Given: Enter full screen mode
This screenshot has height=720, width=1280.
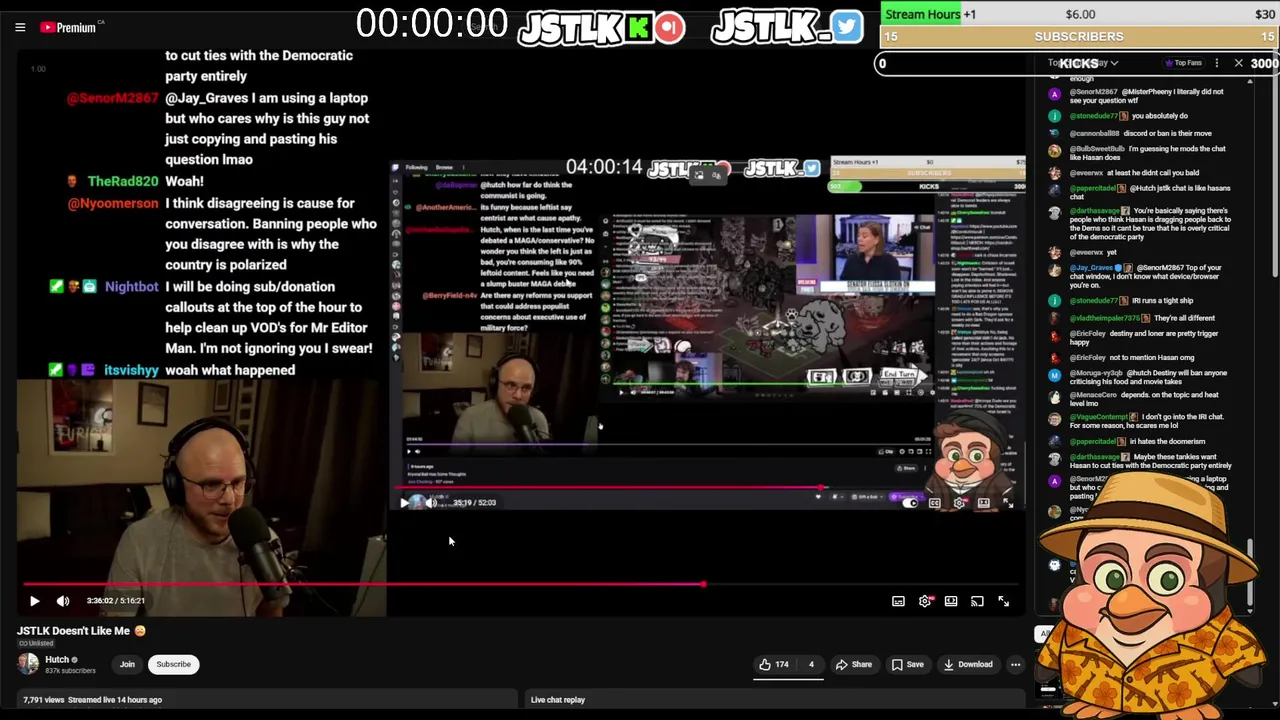Looking at the screenshot, I should pyautogui.click(x=1003, y=601).
